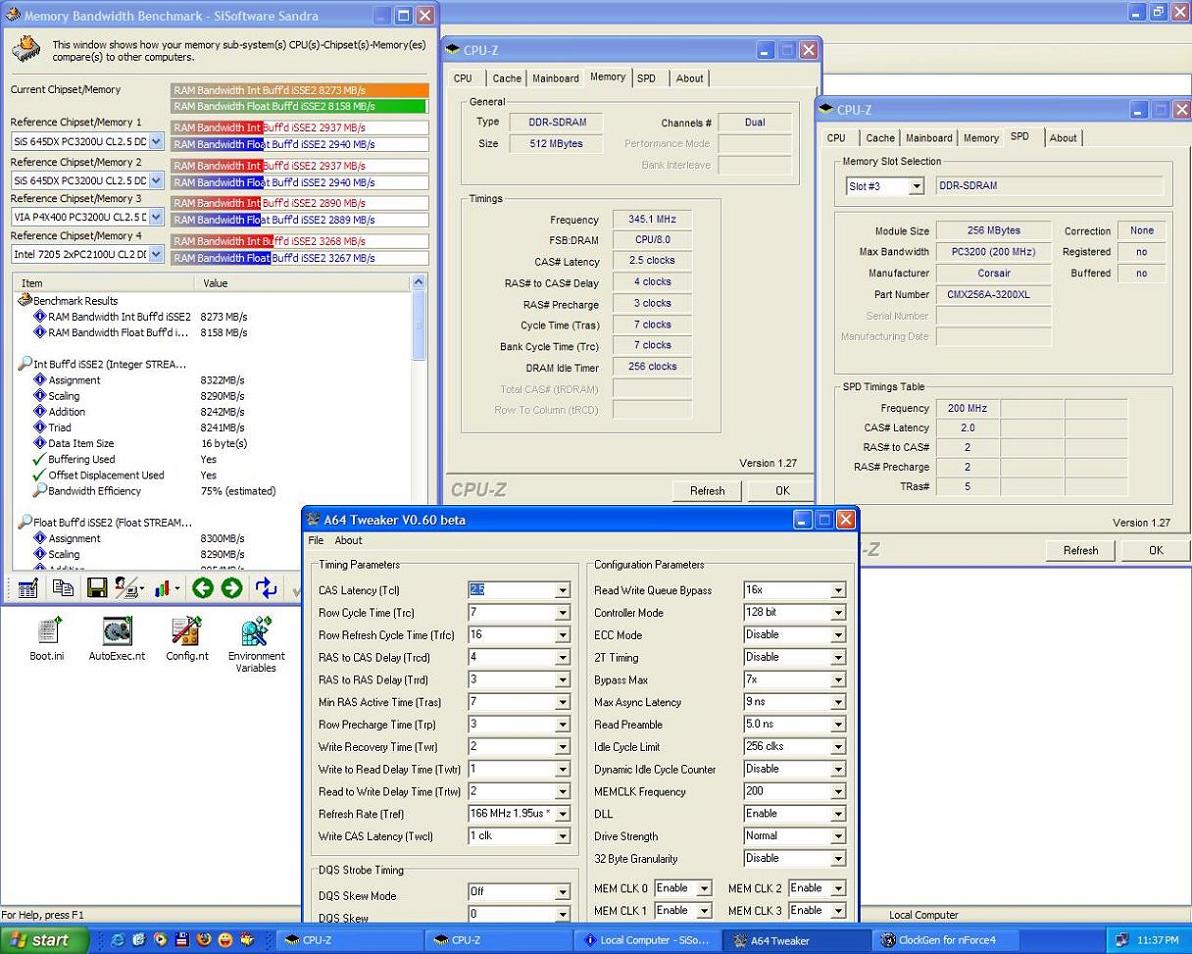Open Reference Chipset/Memory 4 dropdown

pyautogui.click(x=156, y=254)
